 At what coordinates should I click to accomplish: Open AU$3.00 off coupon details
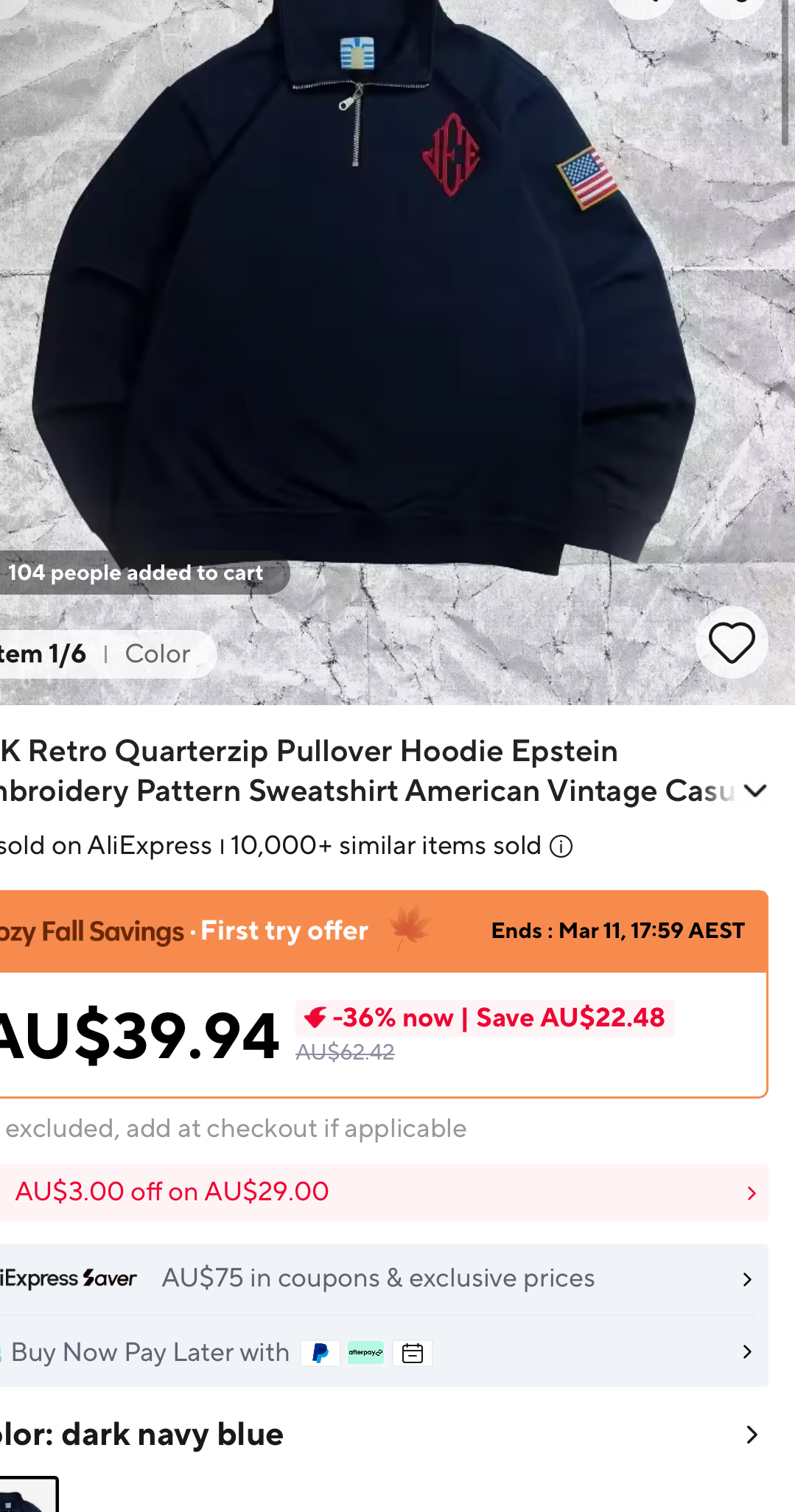tap(384, 1192)
